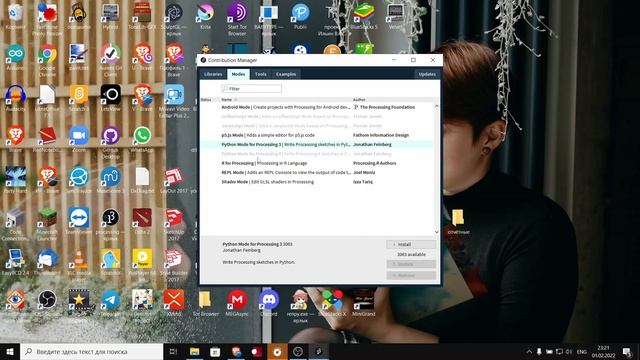Open the LibreOffice desktop shortcut
This screenshot has width=640, height=360.
pos(47,101)
